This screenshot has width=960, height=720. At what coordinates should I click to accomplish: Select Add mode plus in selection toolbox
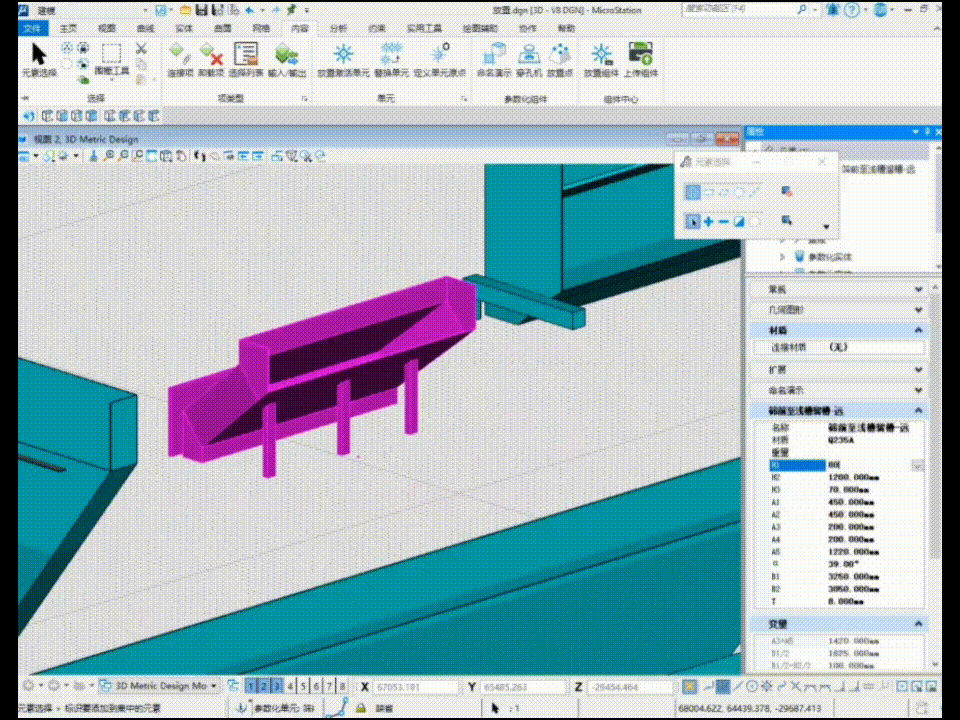tap(708, 221)
